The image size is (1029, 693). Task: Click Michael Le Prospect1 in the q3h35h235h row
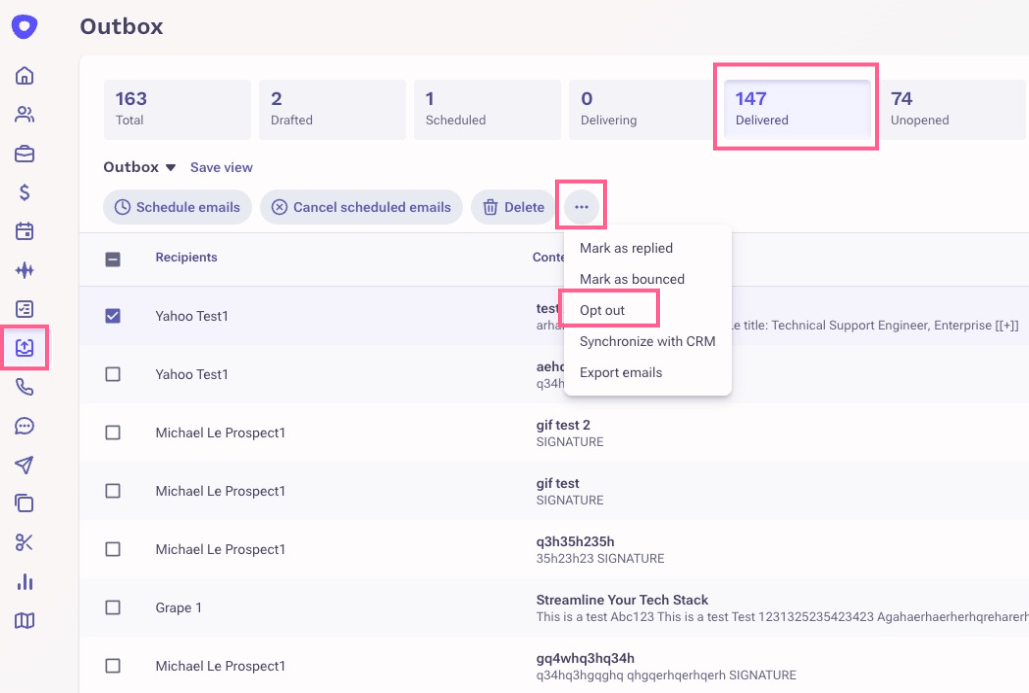tap(220, 549)
